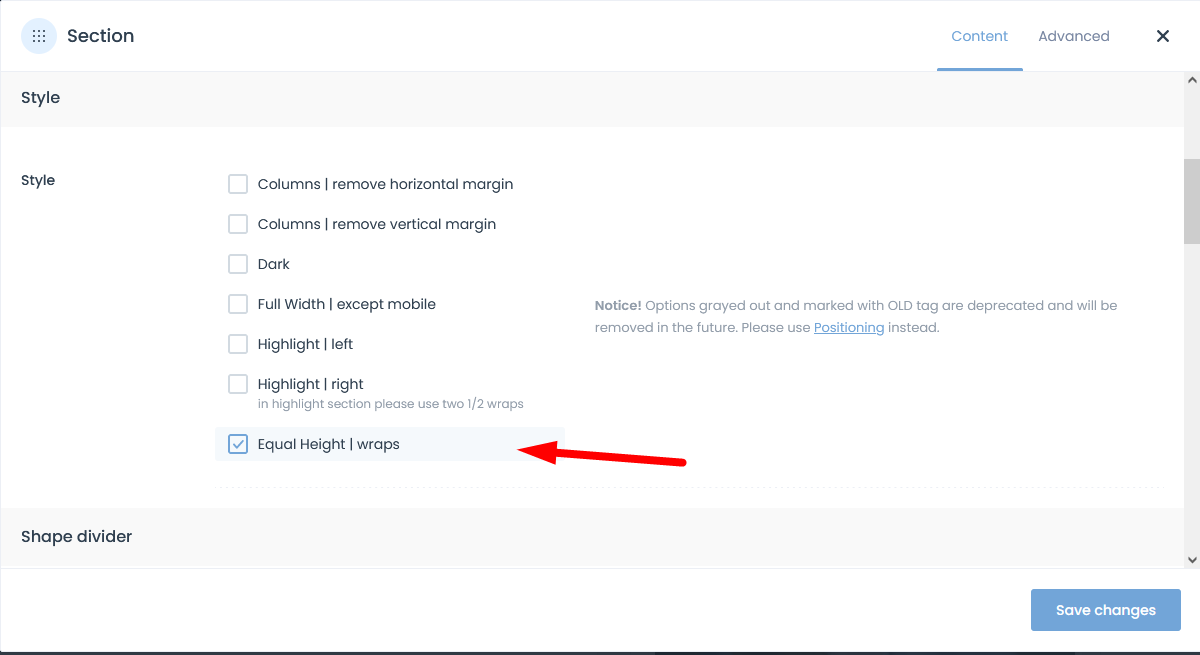
Task: Click the Save changes button
Action: pyautogui.click(x=1106, y=610)
